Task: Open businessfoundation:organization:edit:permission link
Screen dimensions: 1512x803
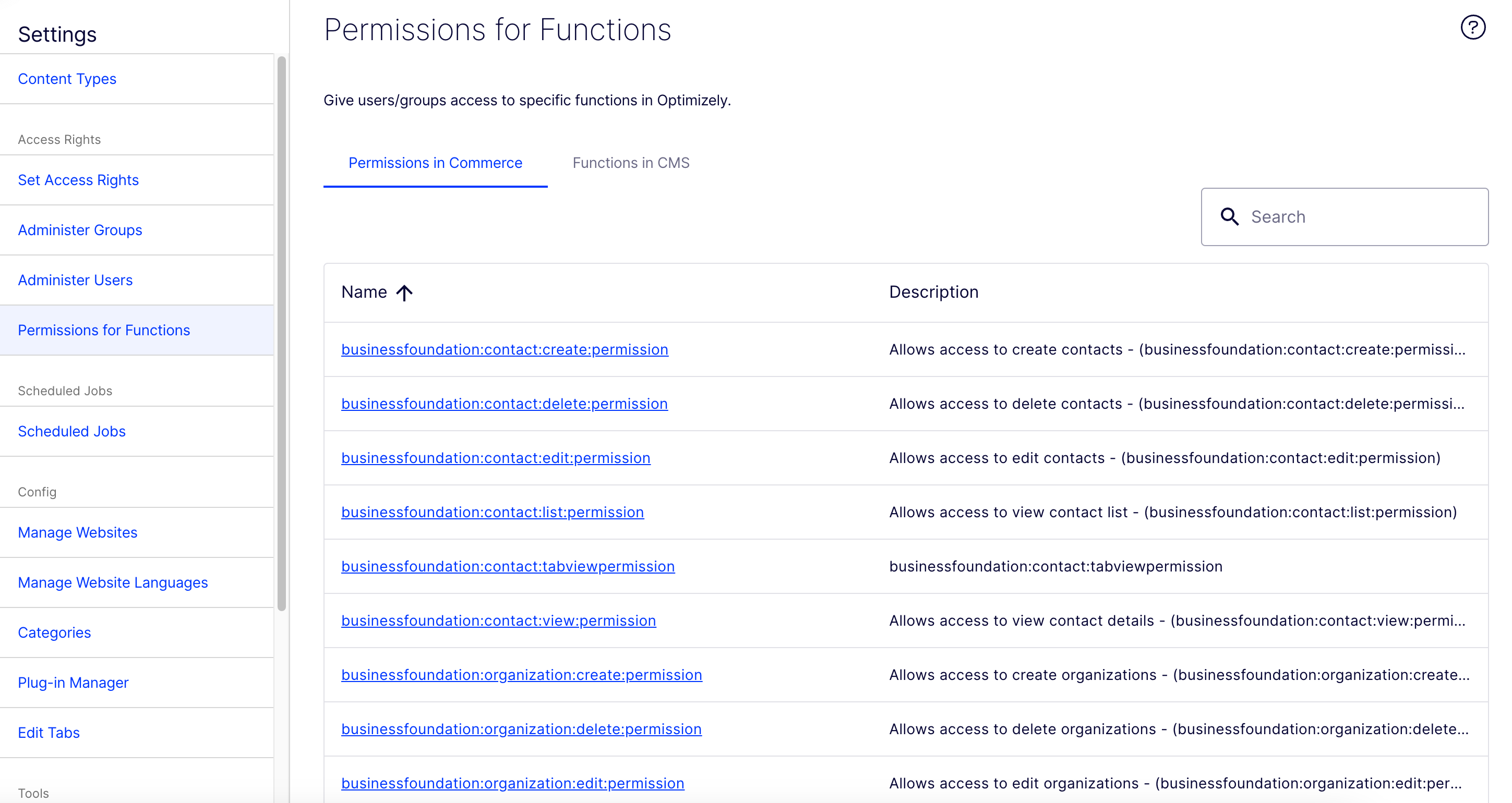Action: (x=512, y=783)
